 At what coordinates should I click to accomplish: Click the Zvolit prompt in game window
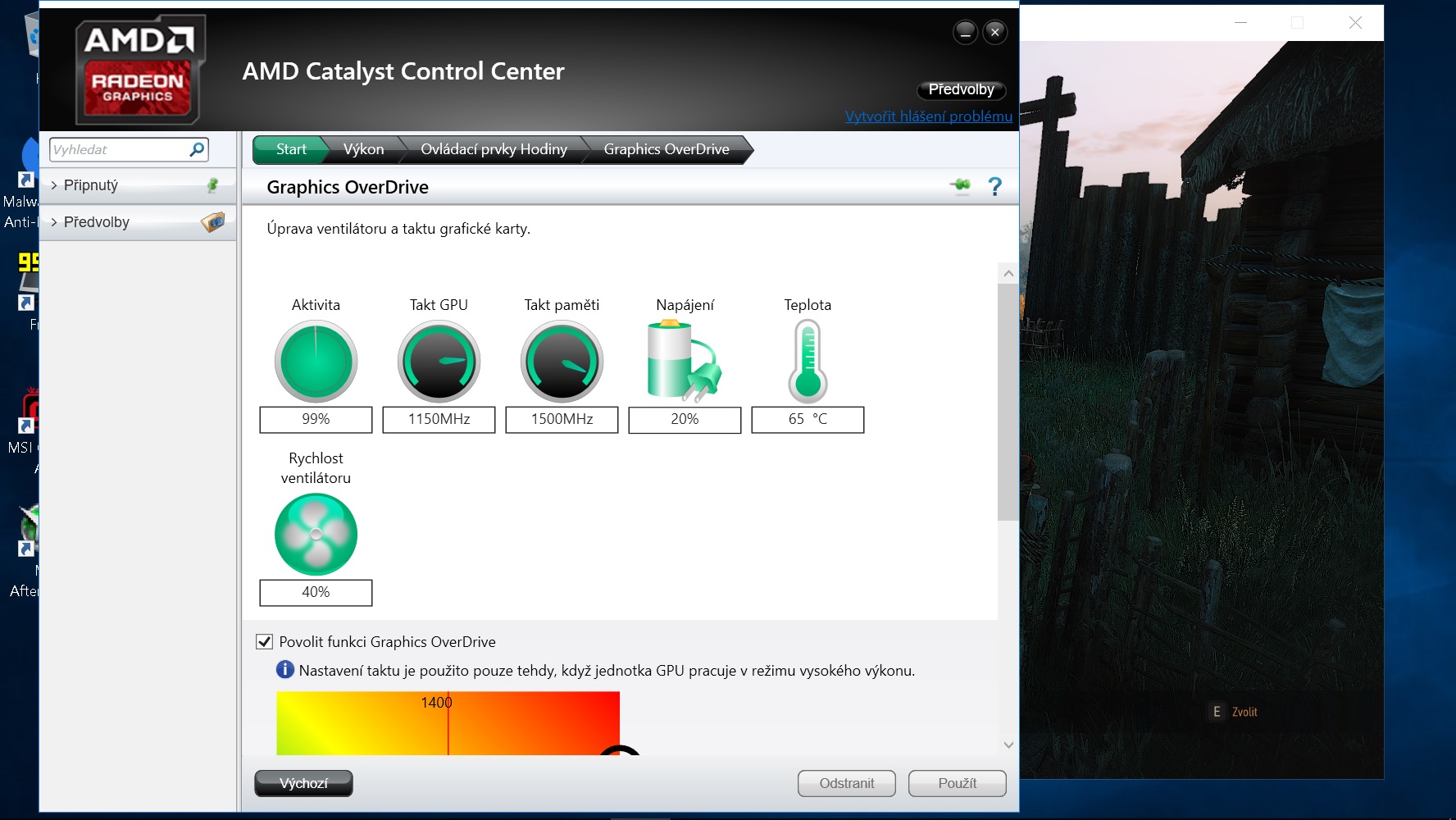click(x=1244, y=712)
